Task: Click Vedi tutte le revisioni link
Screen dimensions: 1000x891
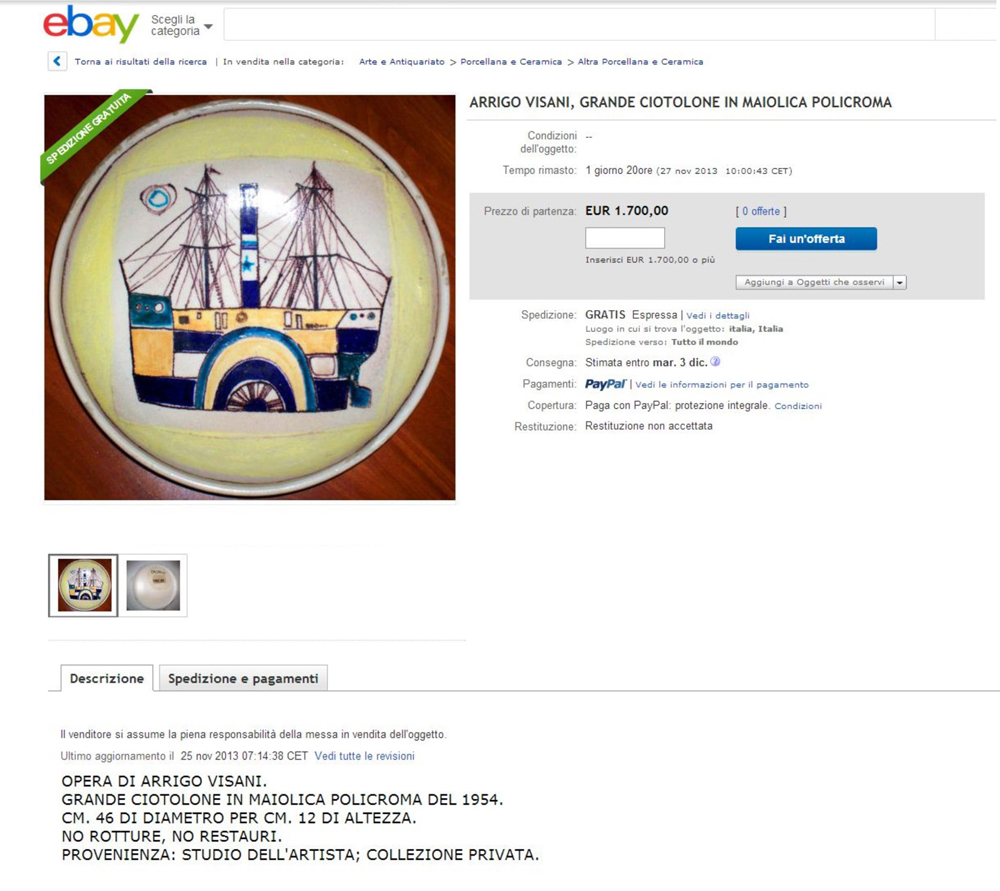Action: 364,756
